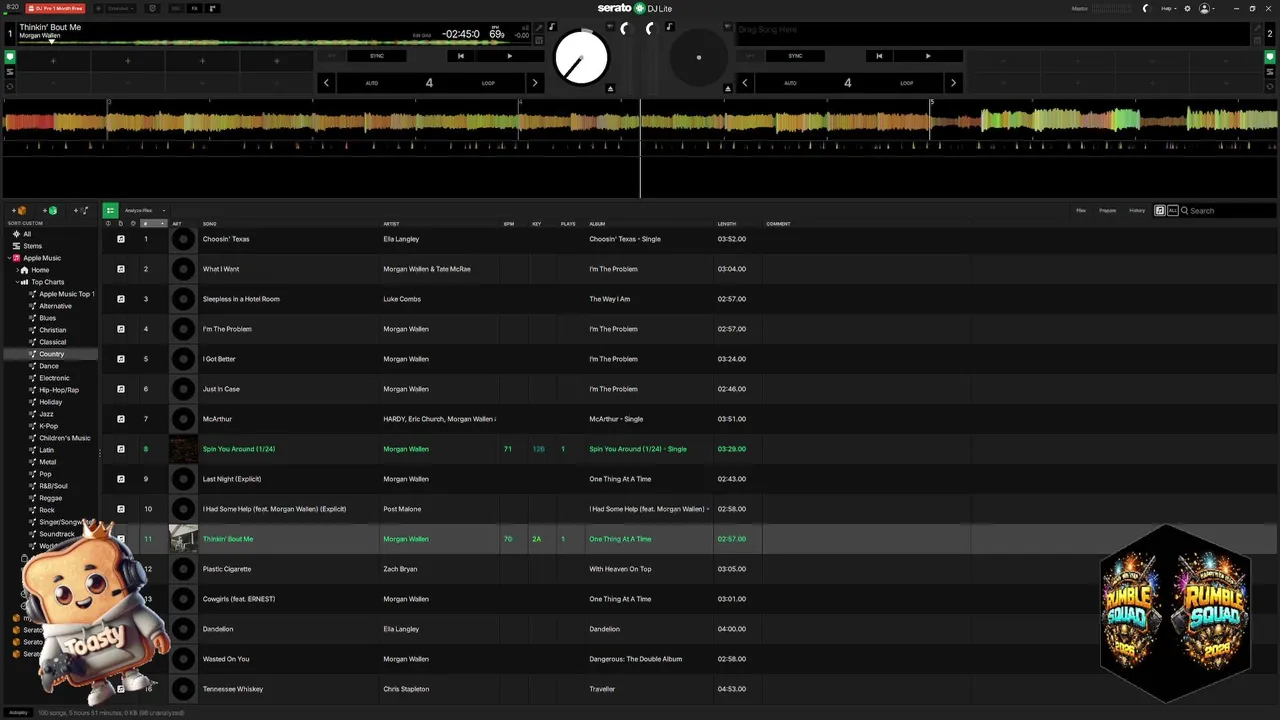
Task: Click deck 1 platter jog wheel
Action: coord(581,59)
